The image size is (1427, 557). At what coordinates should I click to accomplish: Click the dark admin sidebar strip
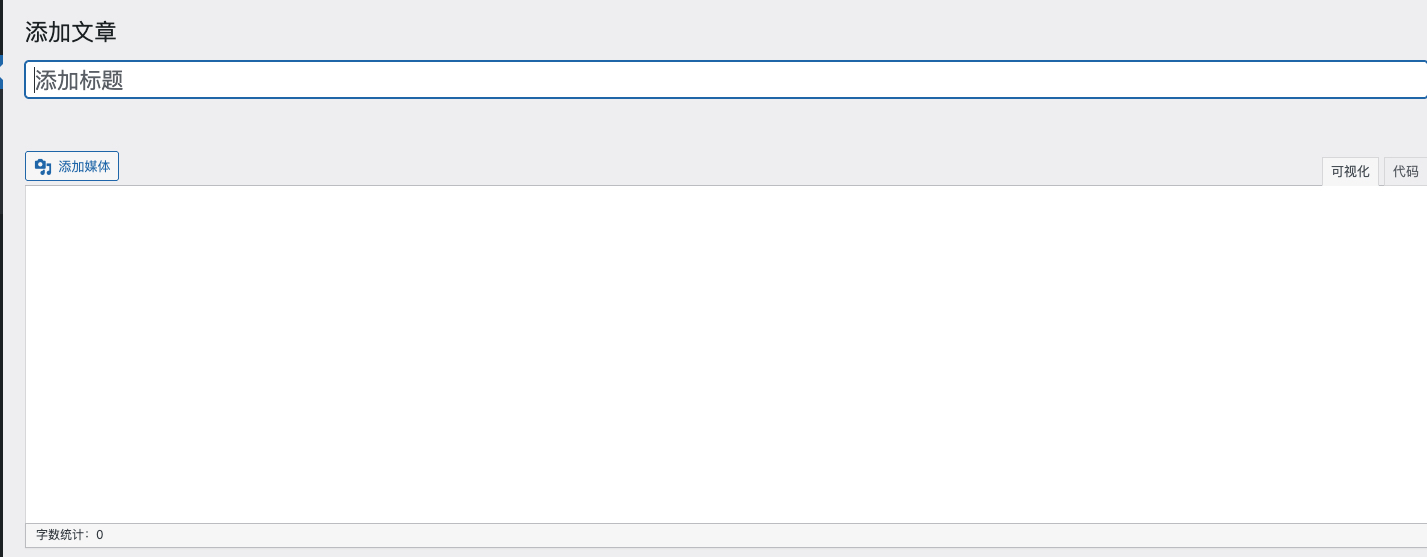(1, 300)
